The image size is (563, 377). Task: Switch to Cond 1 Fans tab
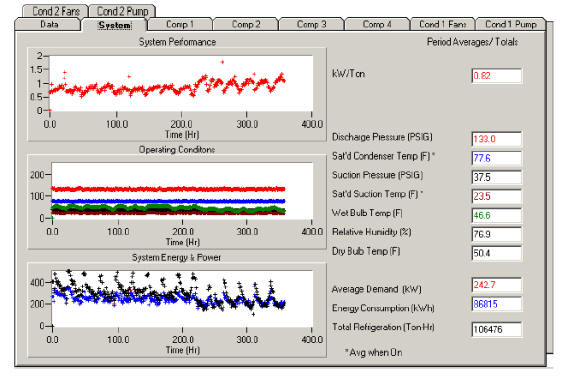click(x=443, y=24)
